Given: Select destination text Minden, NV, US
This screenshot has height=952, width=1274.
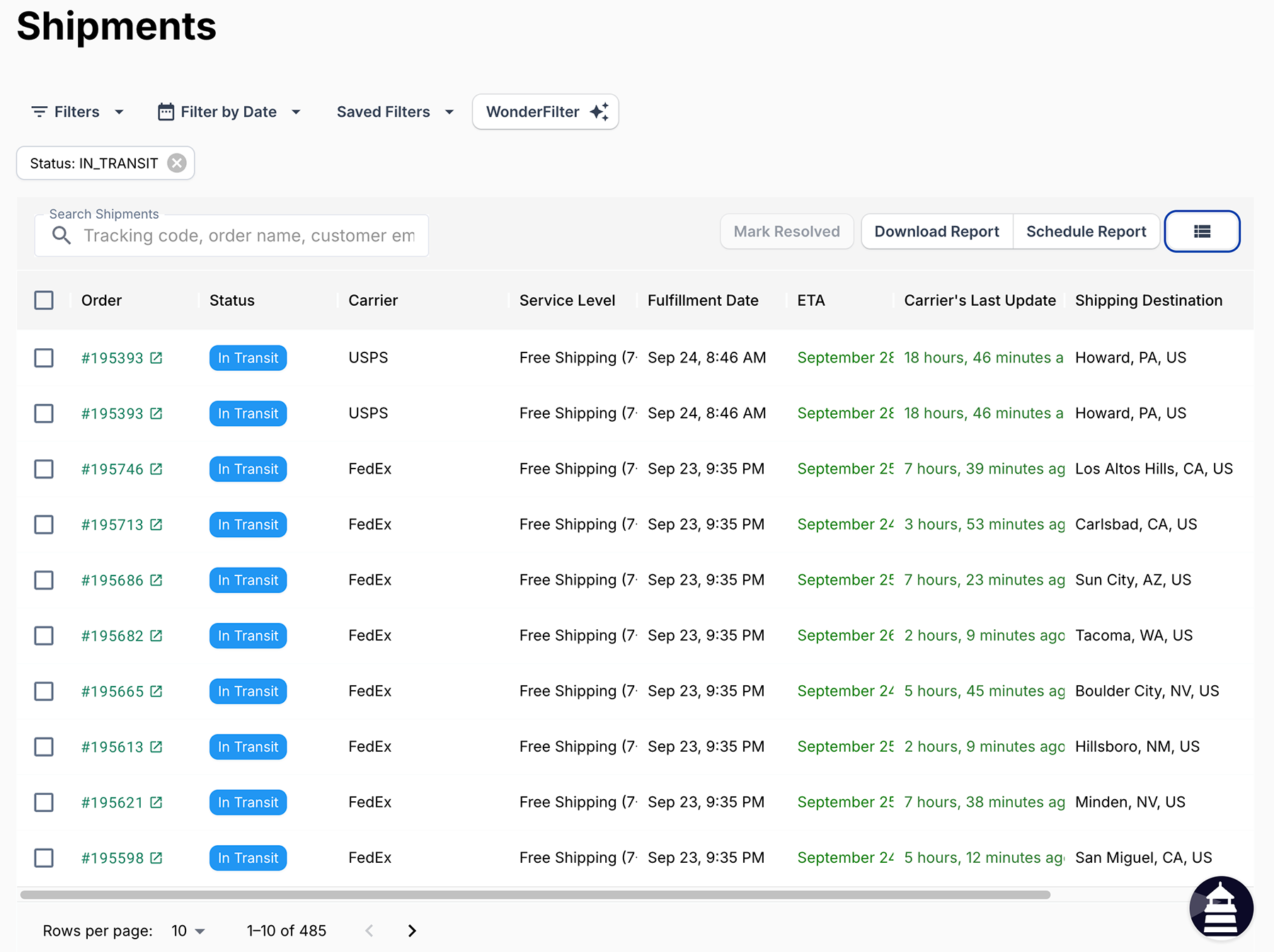Looking at the screenshot, I should [1130, 802].
